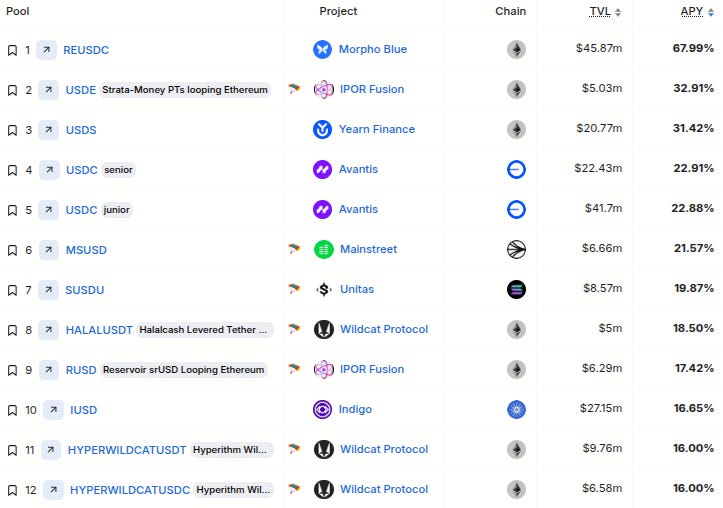
Task: Bookmark the MSUSD pool row
Action: pyautogui.click(x=12, y=250)
